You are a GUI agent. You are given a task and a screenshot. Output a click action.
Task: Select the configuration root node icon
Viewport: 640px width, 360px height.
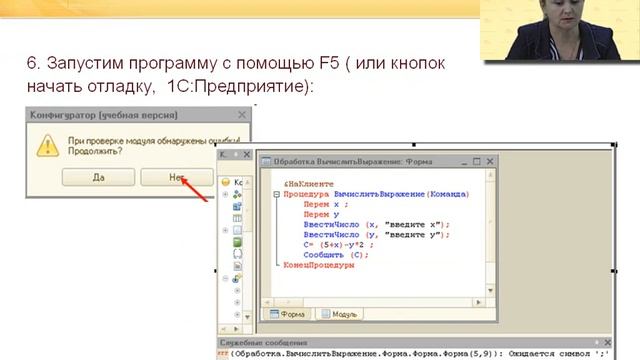pyautogui.click(x=225, y=182)
